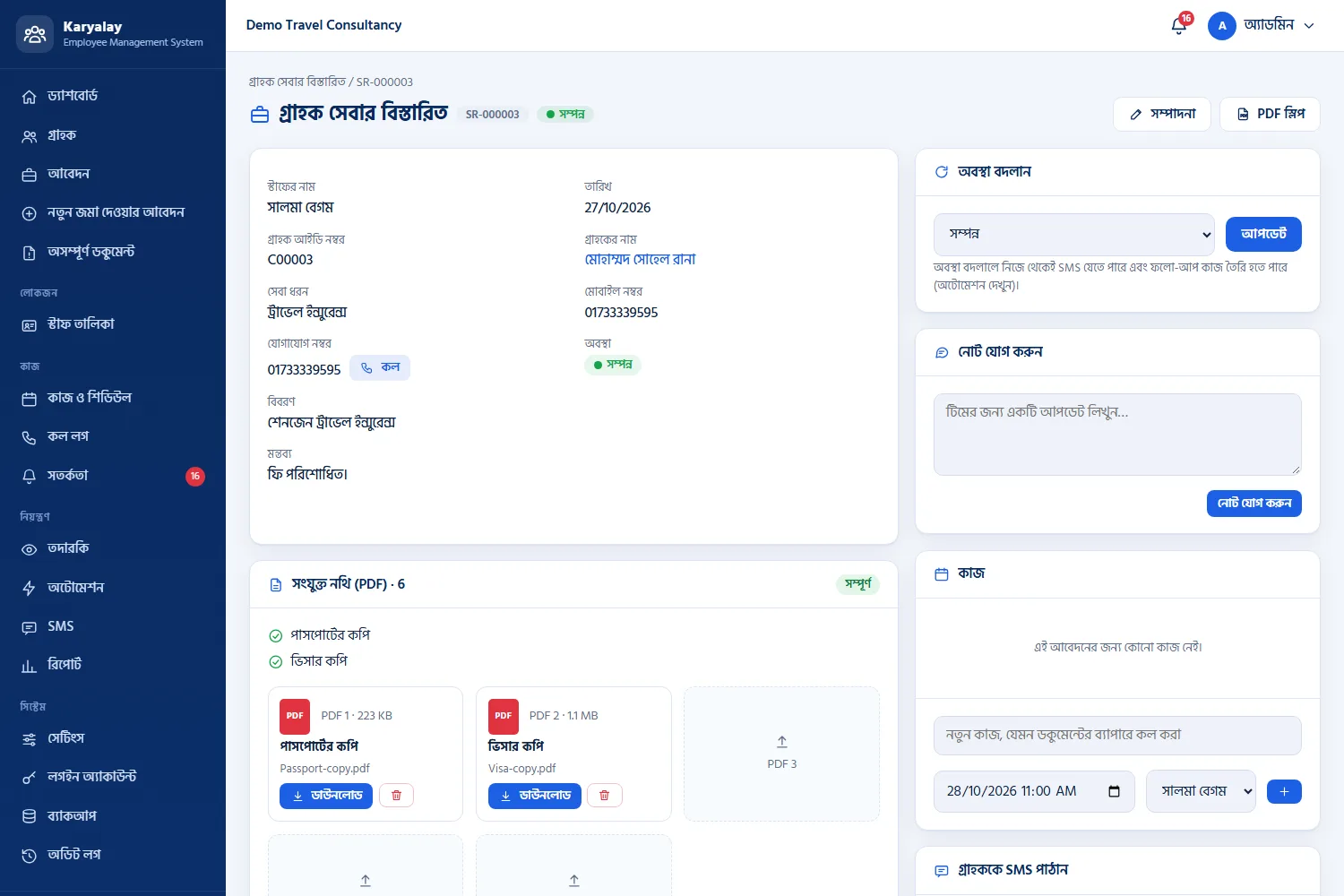Open customer link মোহাম্মদ সোহেল রানা
This screenshot has height=896, width=1344.
pos(640,260)
